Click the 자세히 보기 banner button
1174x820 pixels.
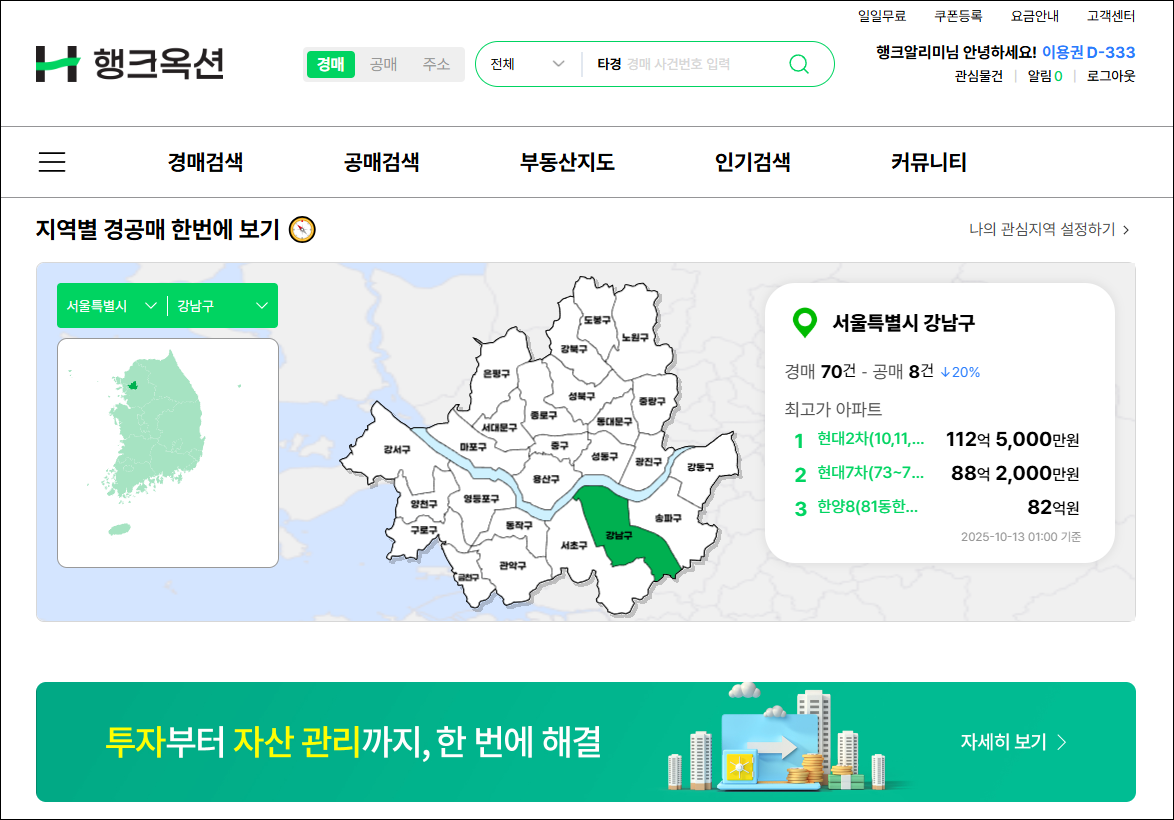click(1014, 742)
